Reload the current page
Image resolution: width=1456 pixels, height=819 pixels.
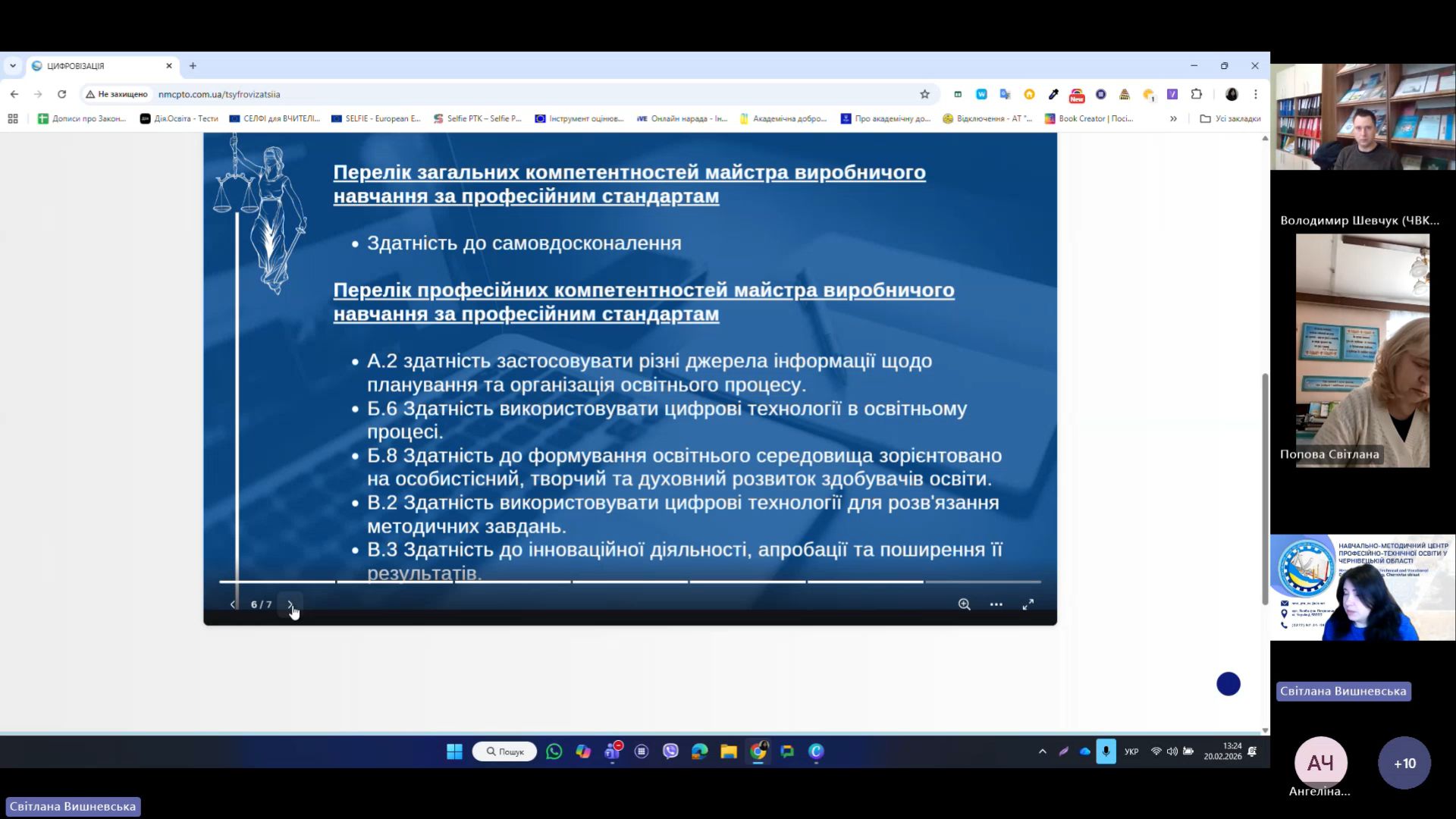pos(62,94)
